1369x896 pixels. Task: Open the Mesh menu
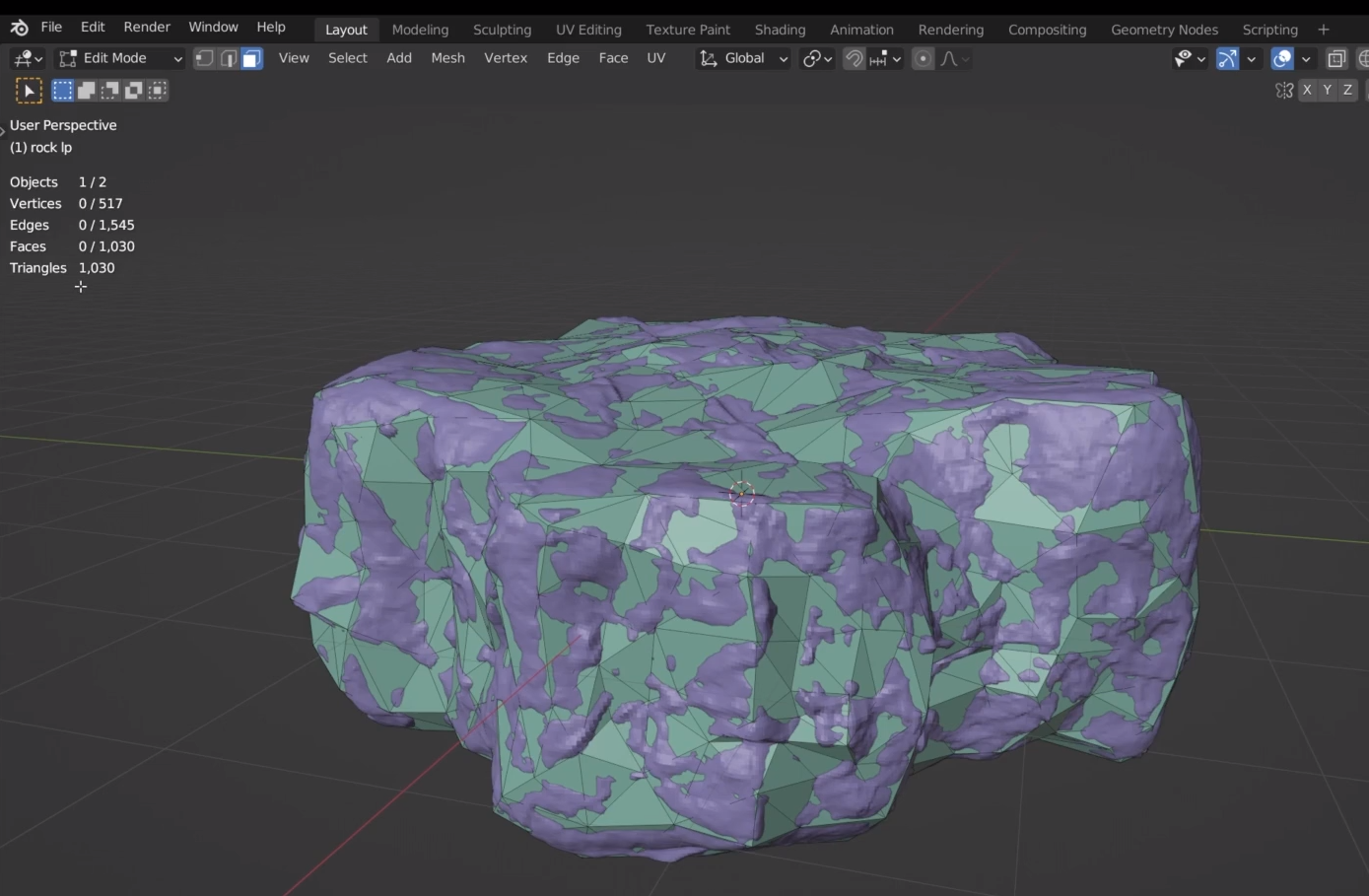pos(447,58)
